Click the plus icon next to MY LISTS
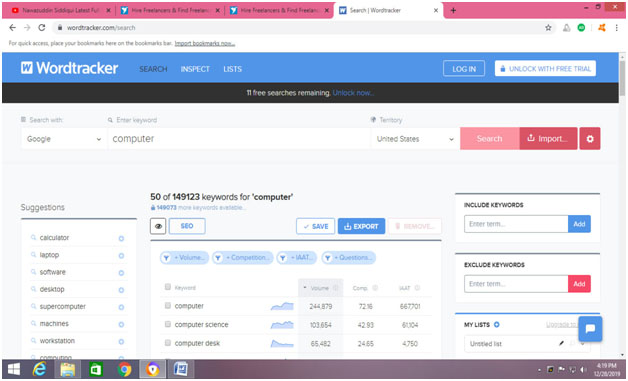The height and width of the screenshot is (381, 628). [x=497, y=325]
